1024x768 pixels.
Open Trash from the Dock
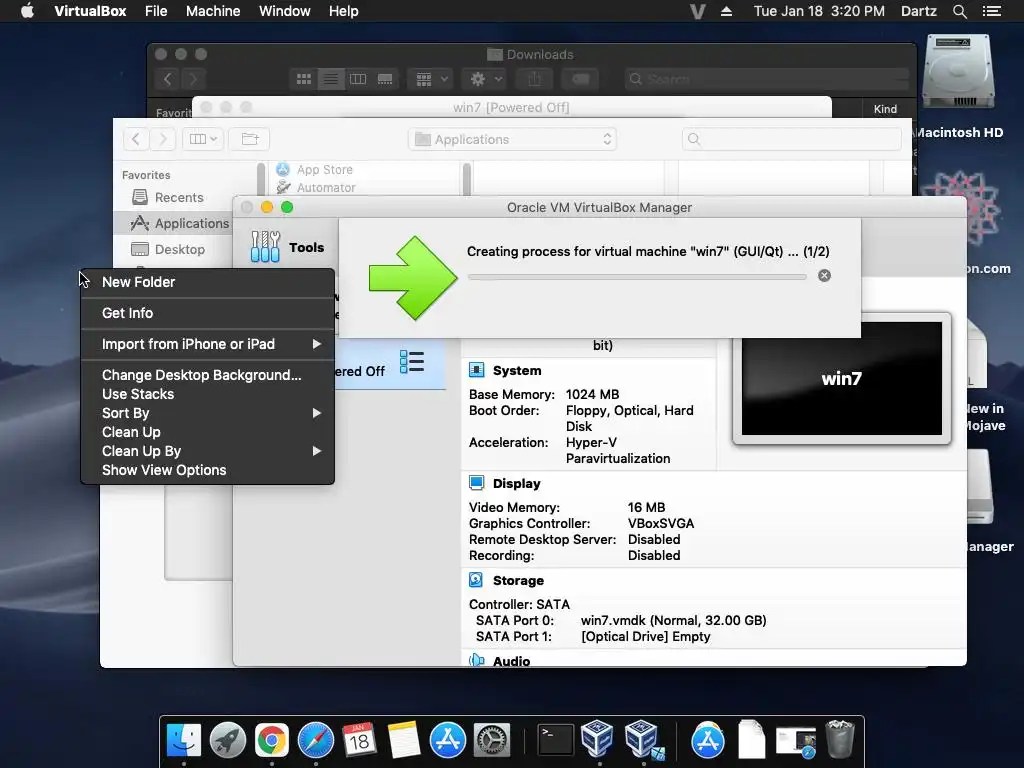pos(840,740)
